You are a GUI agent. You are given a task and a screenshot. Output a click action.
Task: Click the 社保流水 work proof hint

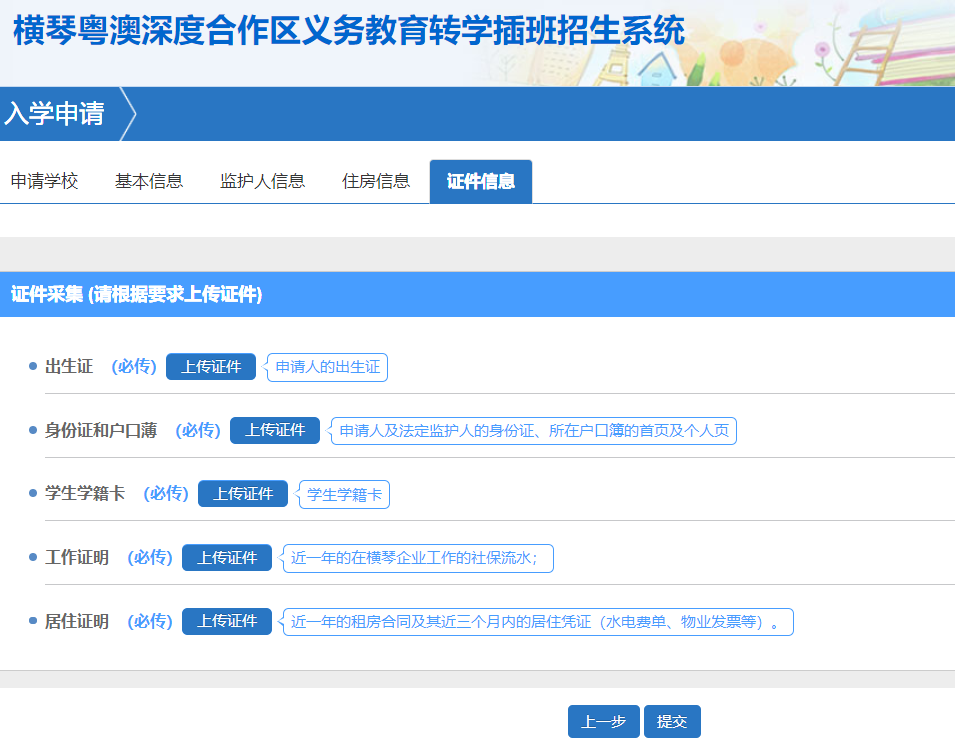click(418, 558)
